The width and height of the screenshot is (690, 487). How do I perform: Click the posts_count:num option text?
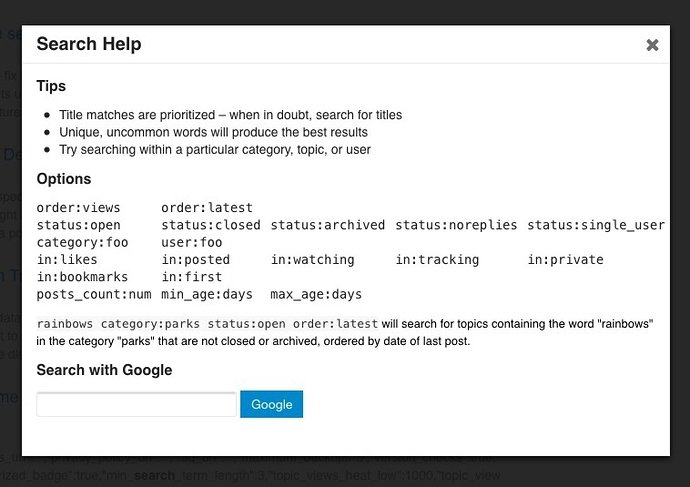coord(94,294)
